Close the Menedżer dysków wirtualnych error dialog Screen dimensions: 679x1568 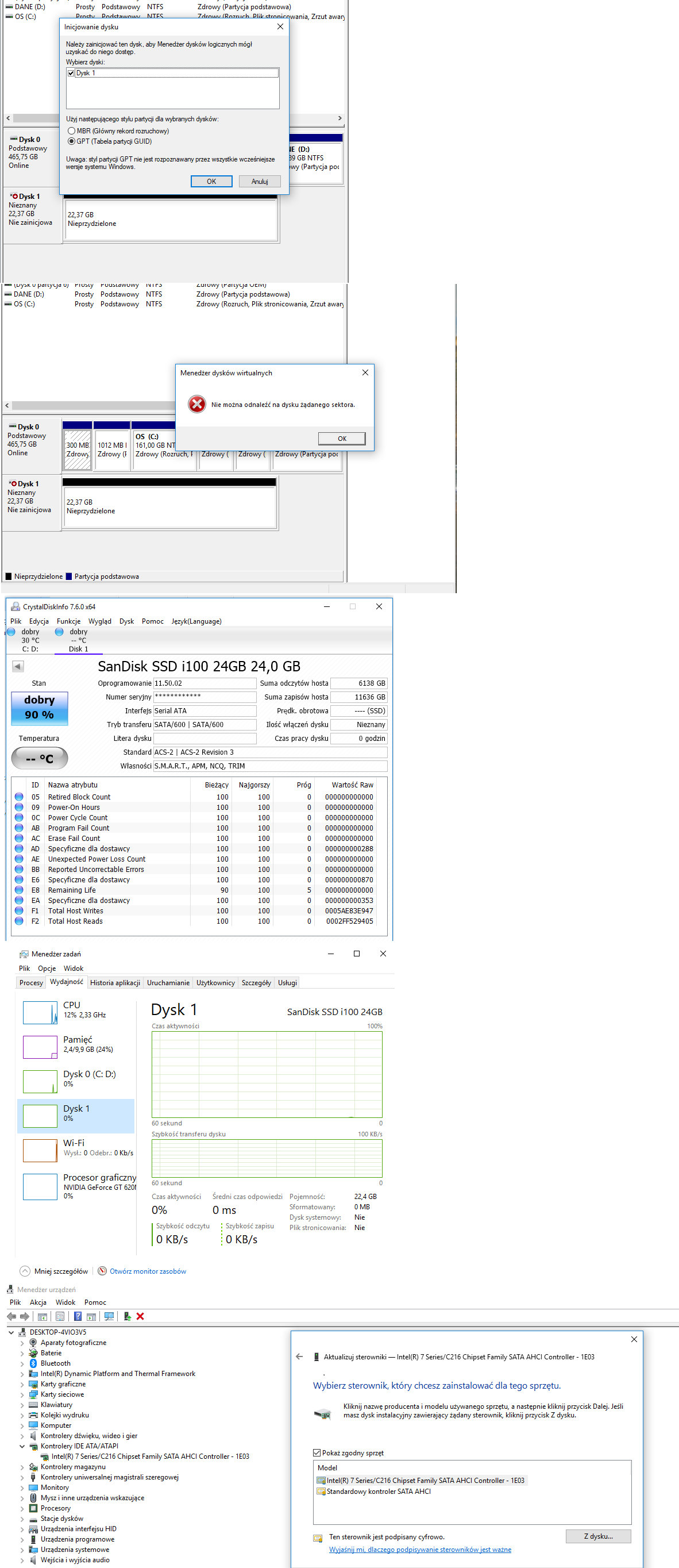365,372
